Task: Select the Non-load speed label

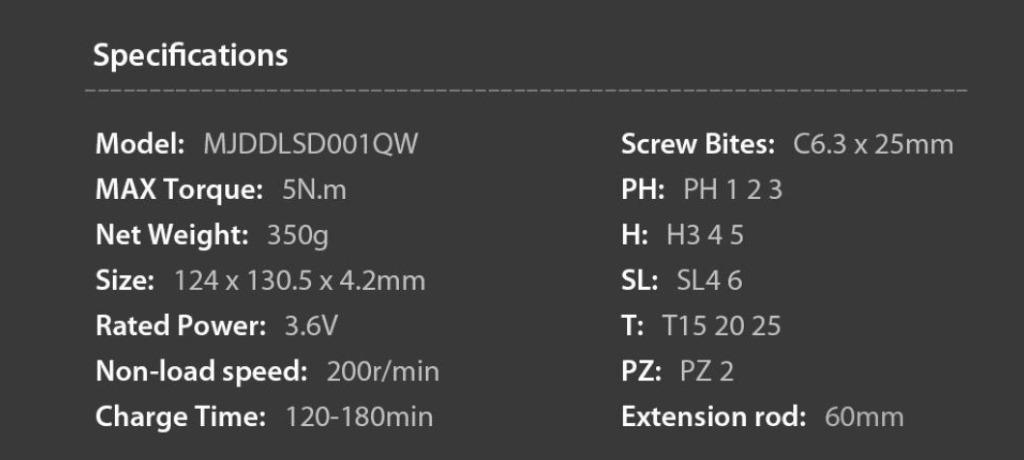Action: click(201, 372)
